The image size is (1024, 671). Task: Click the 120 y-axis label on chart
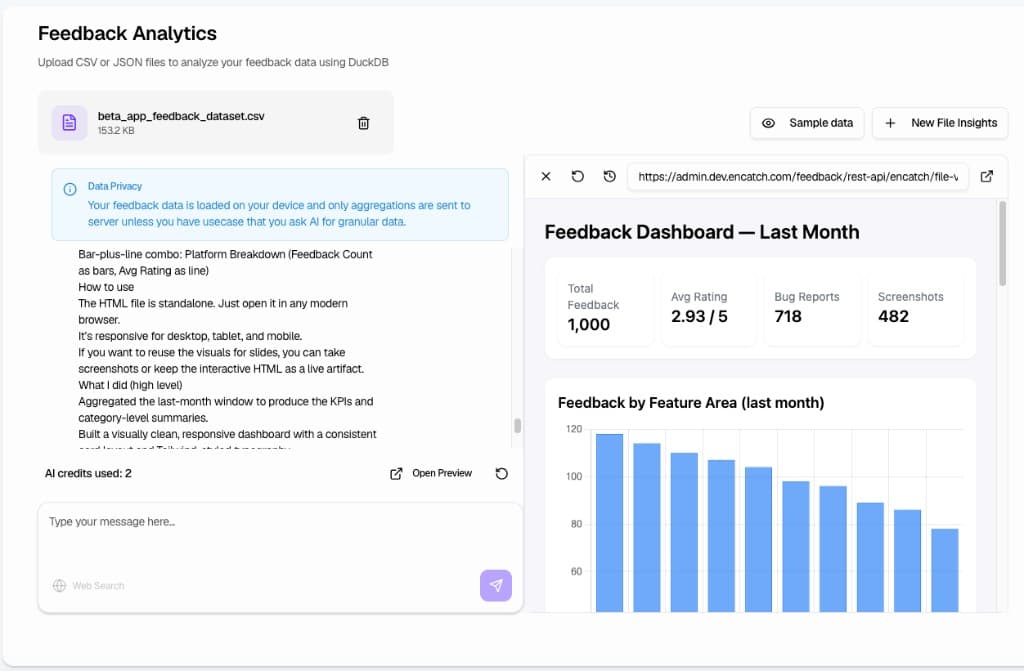click(x=574, y=429)
